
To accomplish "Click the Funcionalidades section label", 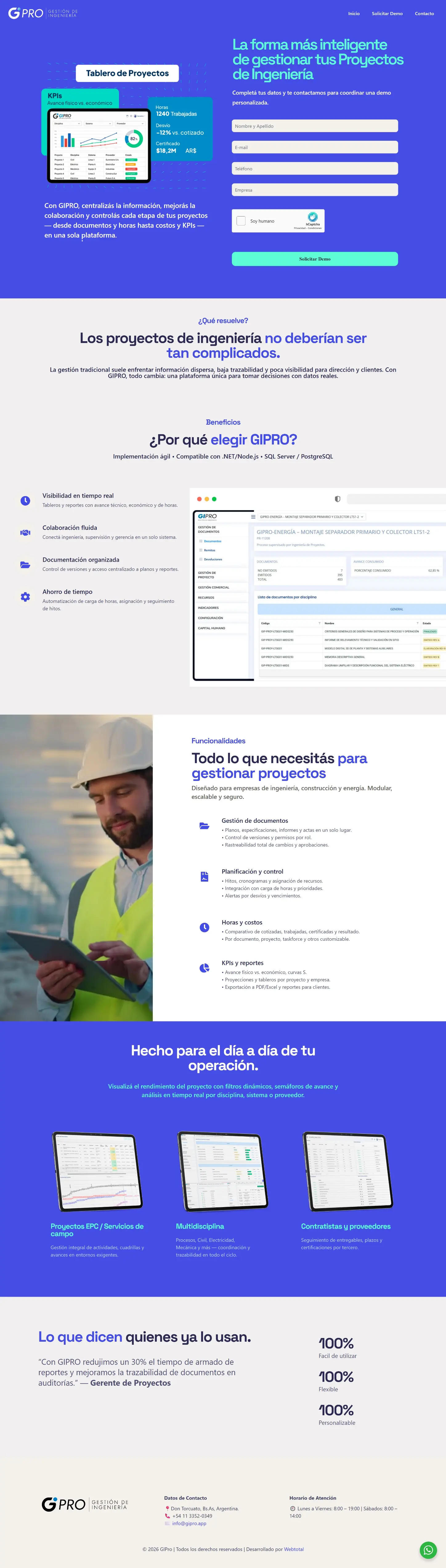I will coord(218,741).
